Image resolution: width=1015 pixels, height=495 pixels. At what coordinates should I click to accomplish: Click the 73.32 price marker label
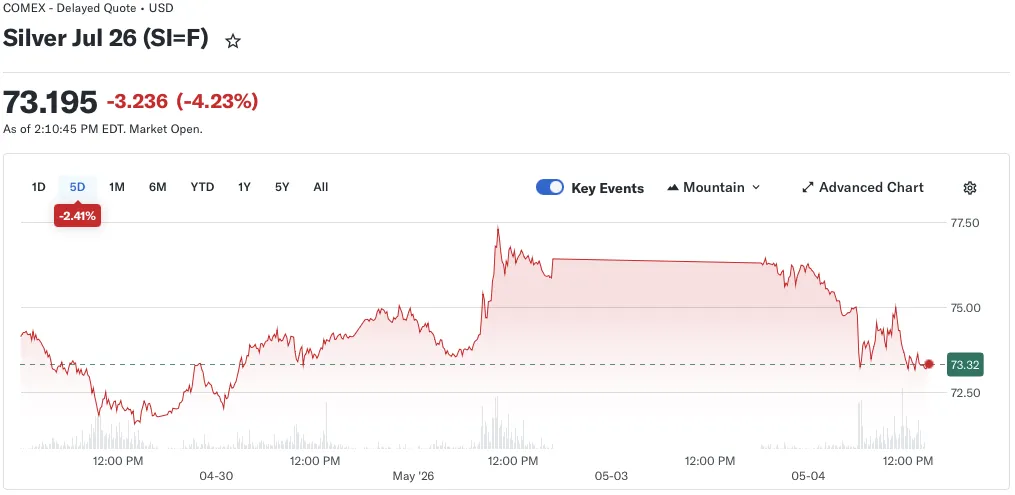[x=965, y=365]
